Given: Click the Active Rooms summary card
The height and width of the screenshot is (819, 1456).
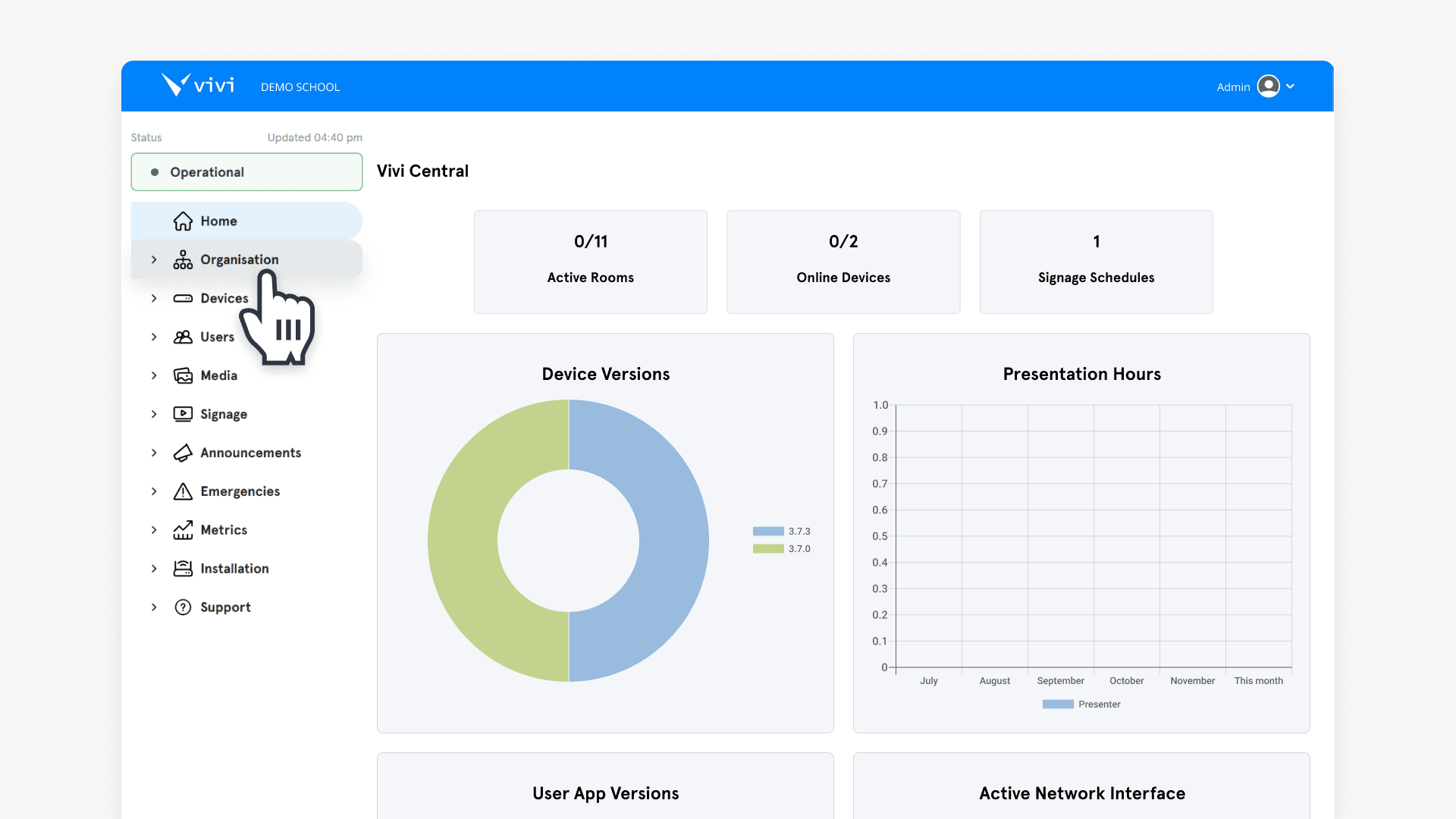Looking at the screenshot, I should pos(590,262).
